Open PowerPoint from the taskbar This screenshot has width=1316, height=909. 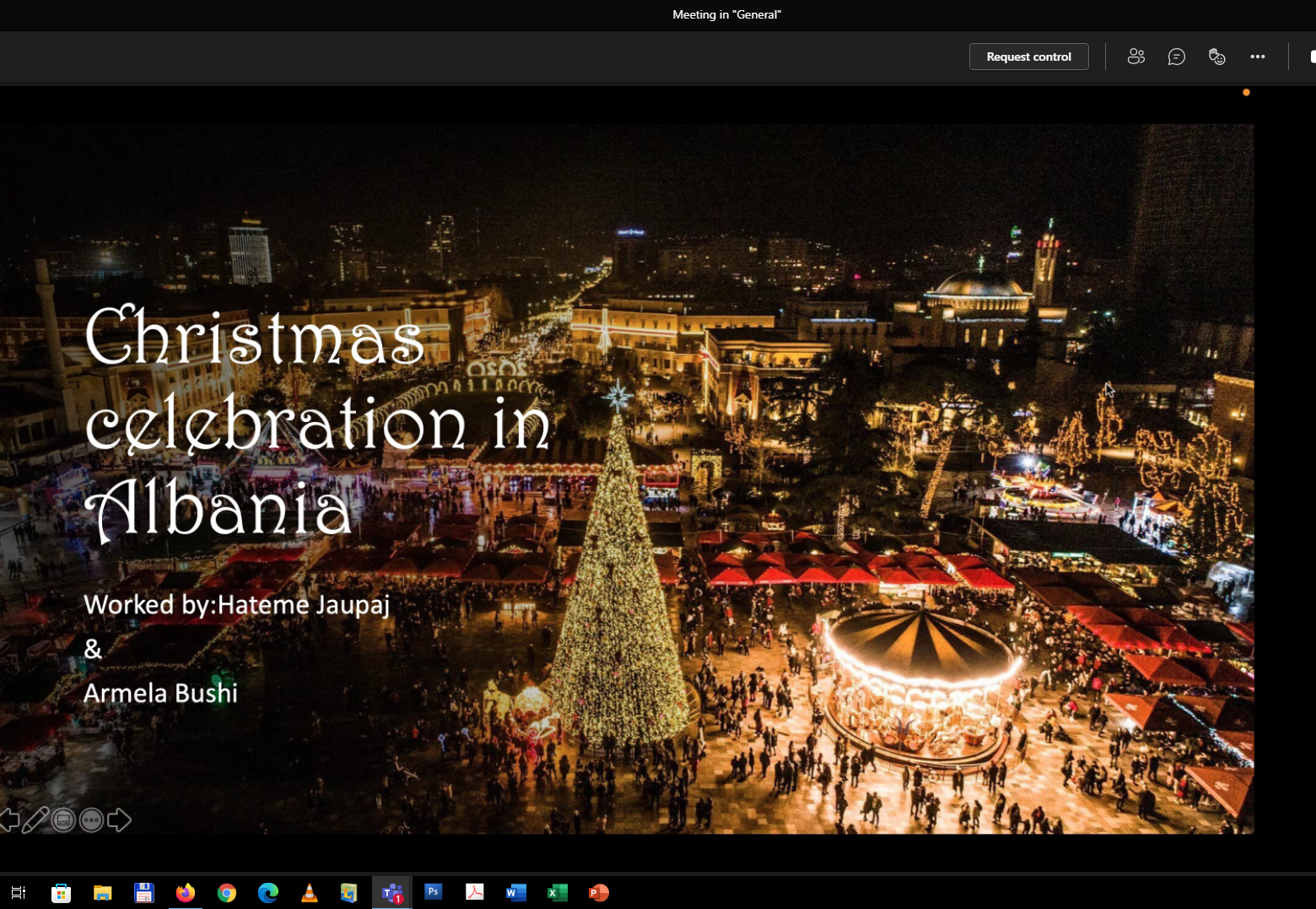[x=598, y=893]
